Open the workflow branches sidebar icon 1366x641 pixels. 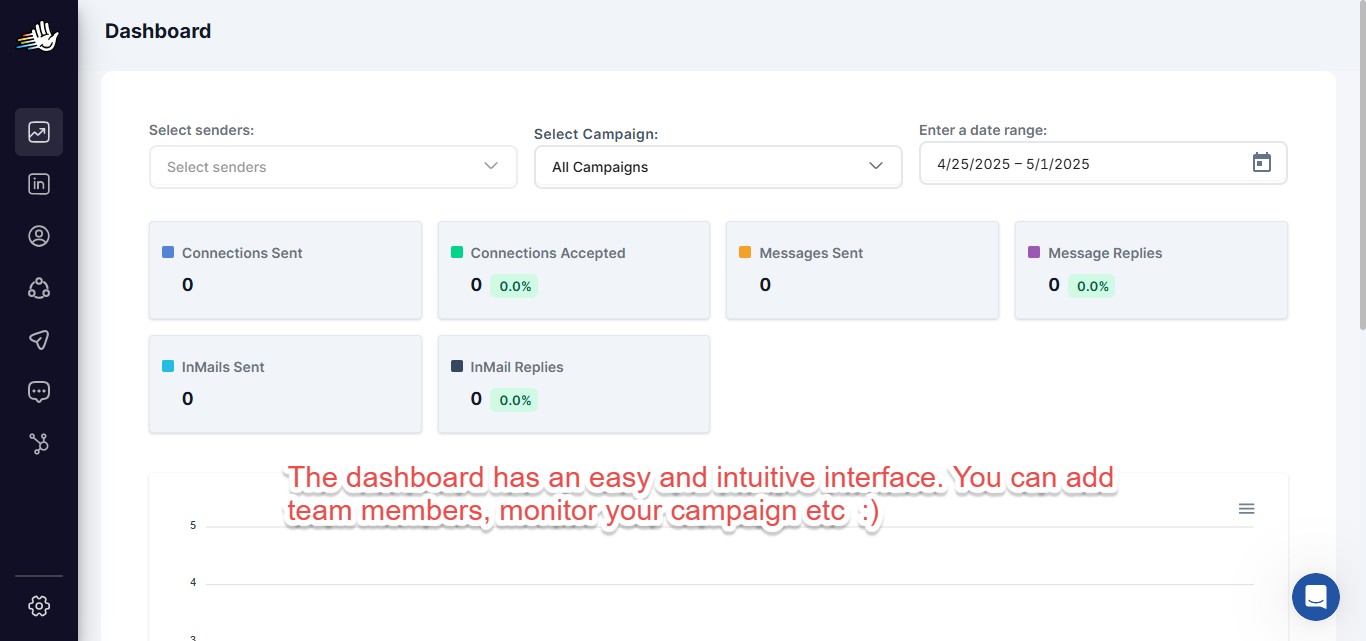(x=39, y=444)
